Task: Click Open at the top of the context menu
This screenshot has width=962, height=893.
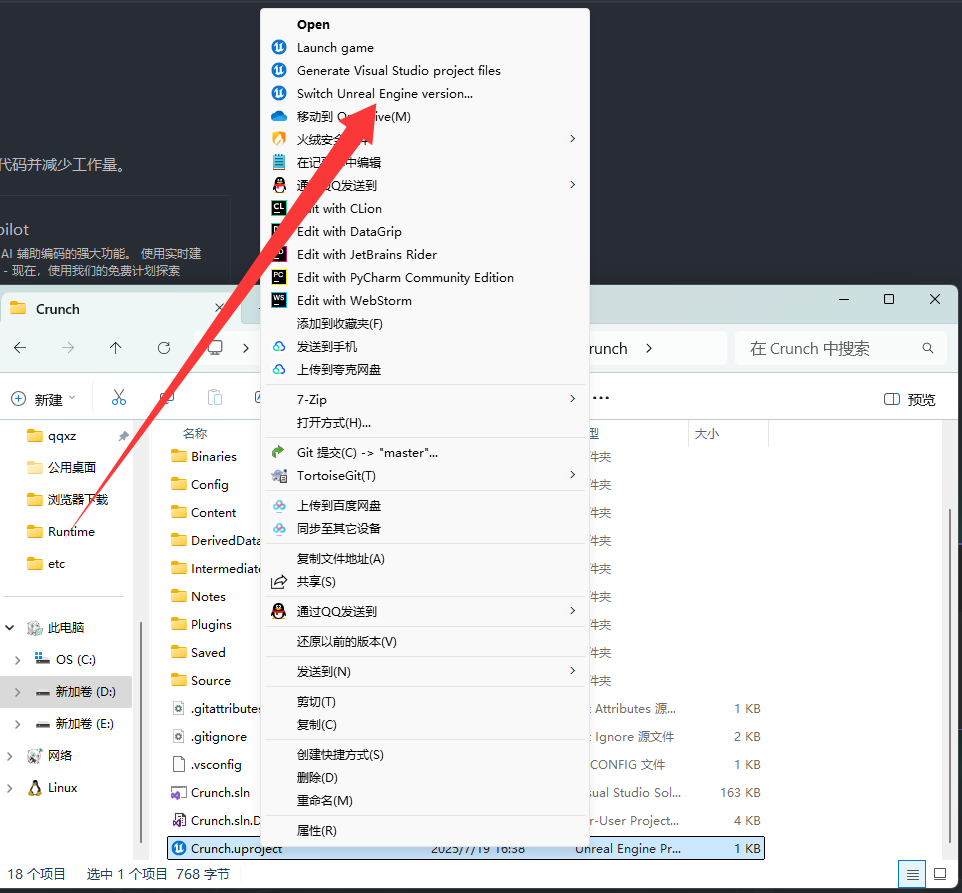Action: 313,25
